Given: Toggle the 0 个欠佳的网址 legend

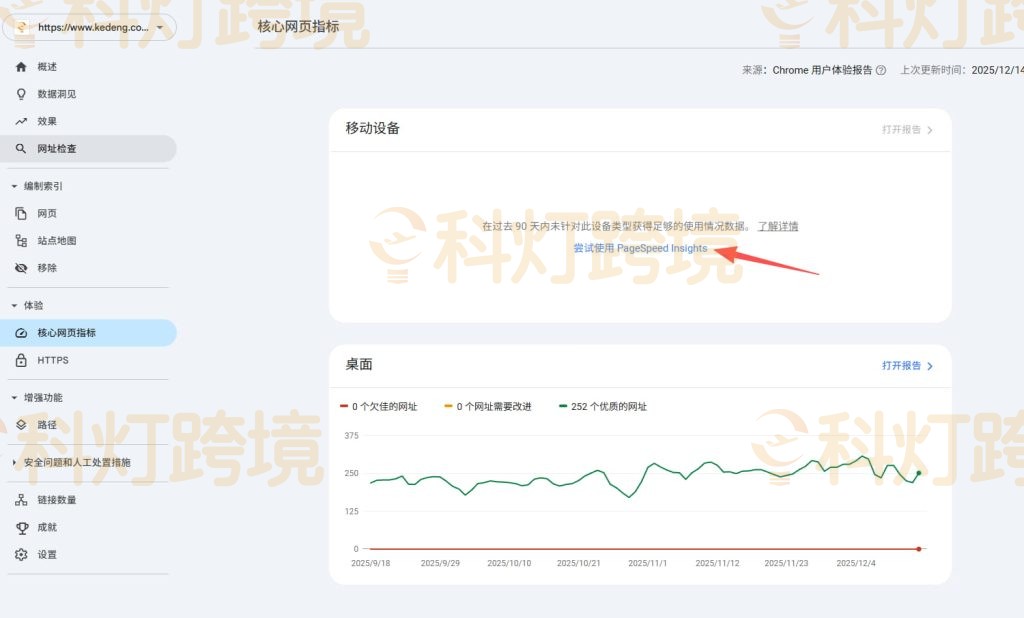Looking at the screenshot, I should click(379, 406).
